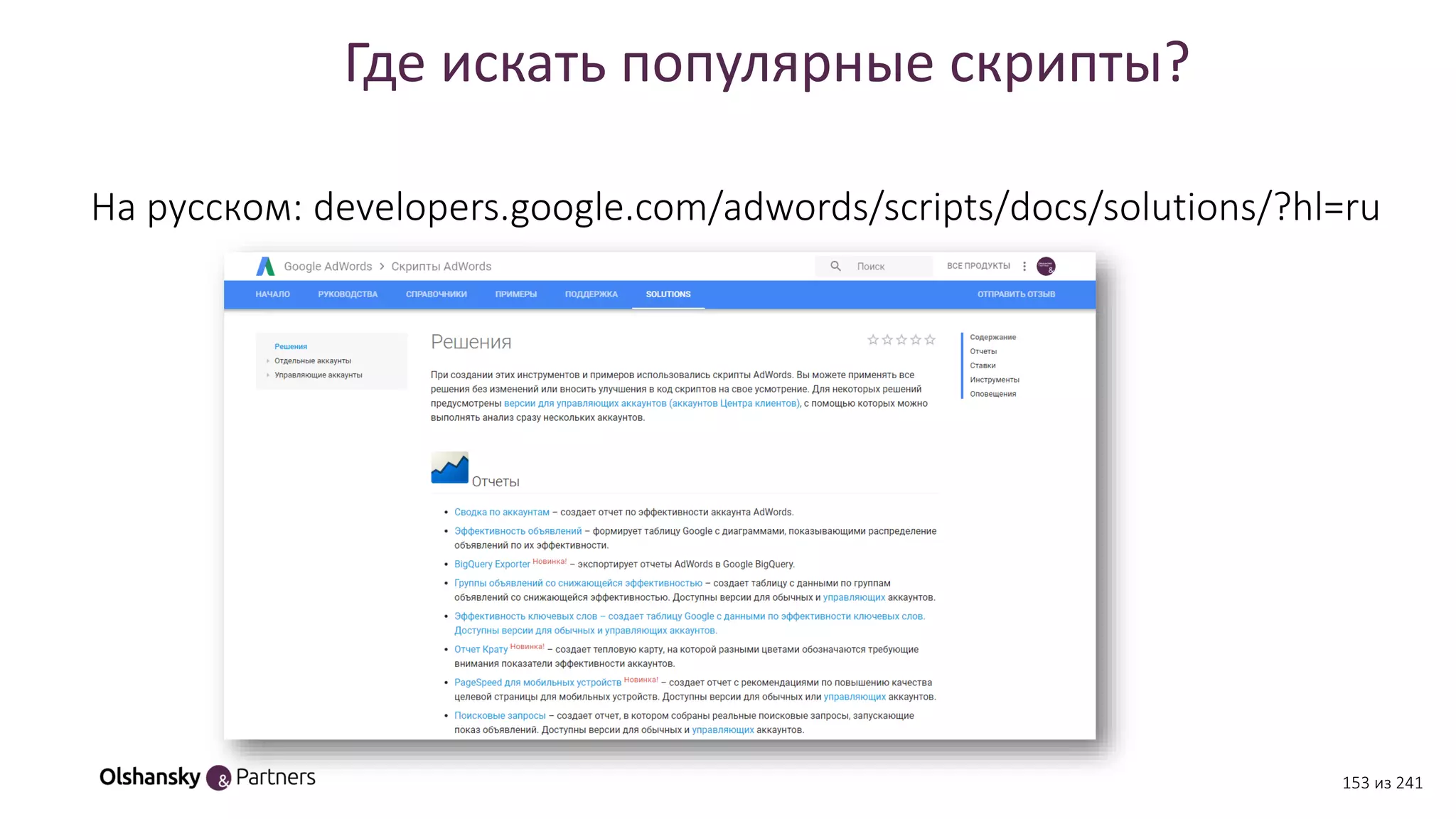Rate the page five stars
The height and width of the screenshot is (819, 1456).
point(930,340)
